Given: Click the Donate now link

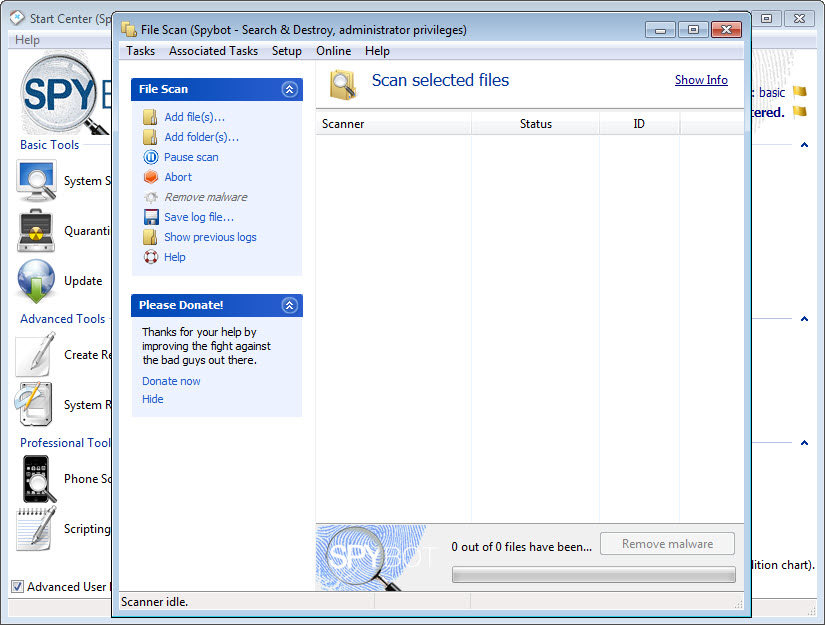Looking at the screenshot, I should coord(171,381).
